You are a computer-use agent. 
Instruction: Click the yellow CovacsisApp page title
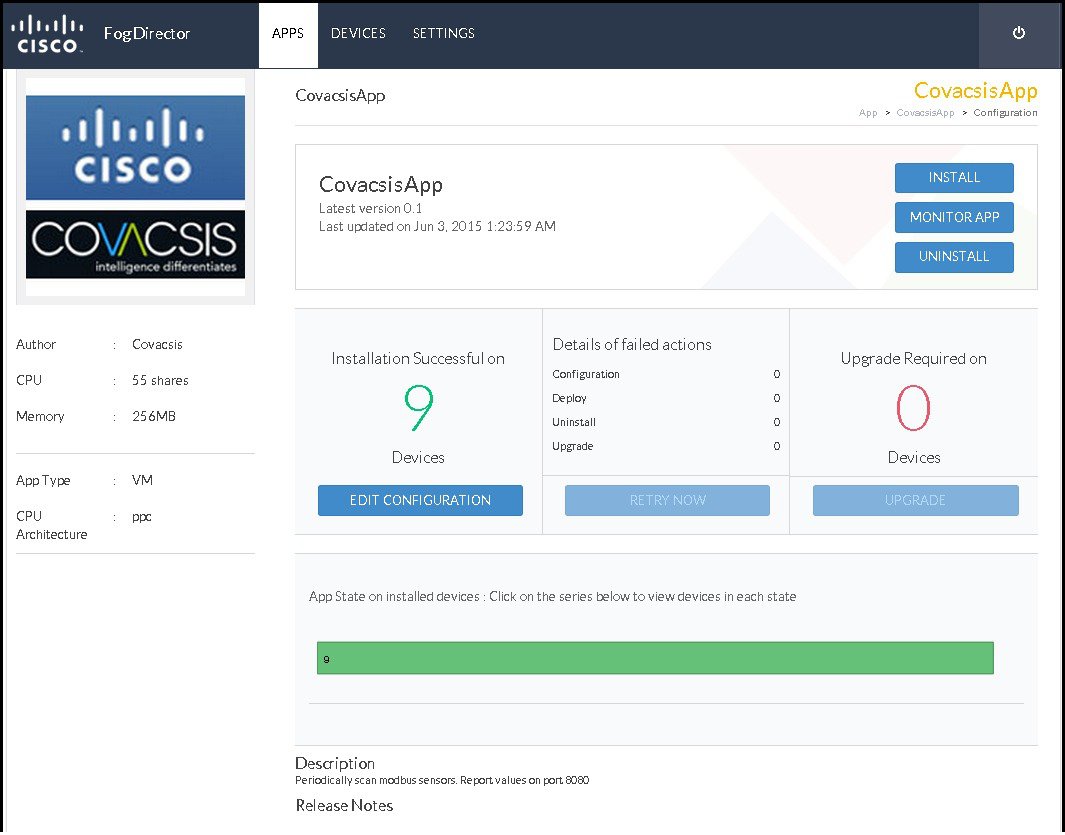(975, 91)
